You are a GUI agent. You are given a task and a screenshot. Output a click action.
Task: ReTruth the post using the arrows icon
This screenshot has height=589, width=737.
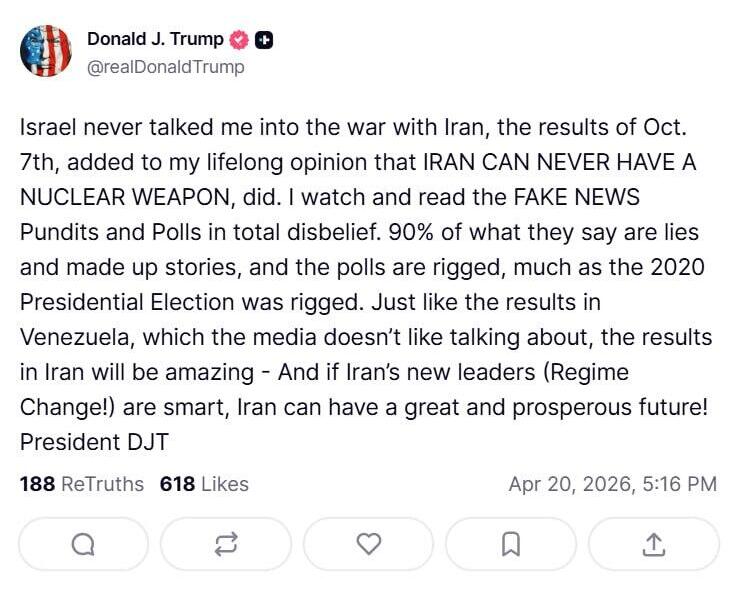click(225, 544)
